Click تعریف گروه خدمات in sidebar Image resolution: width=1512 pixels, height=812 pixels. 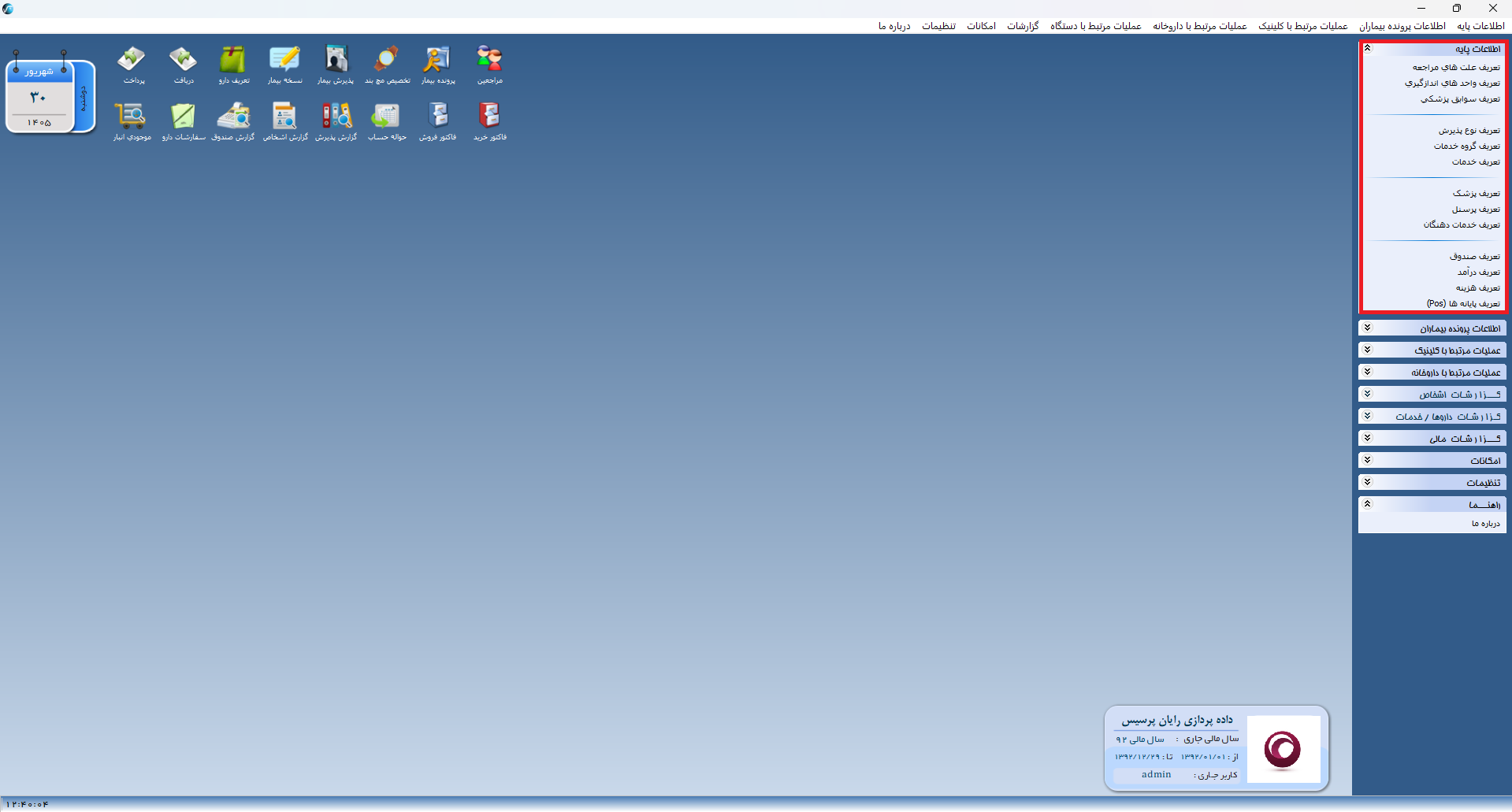(1467, 146)
